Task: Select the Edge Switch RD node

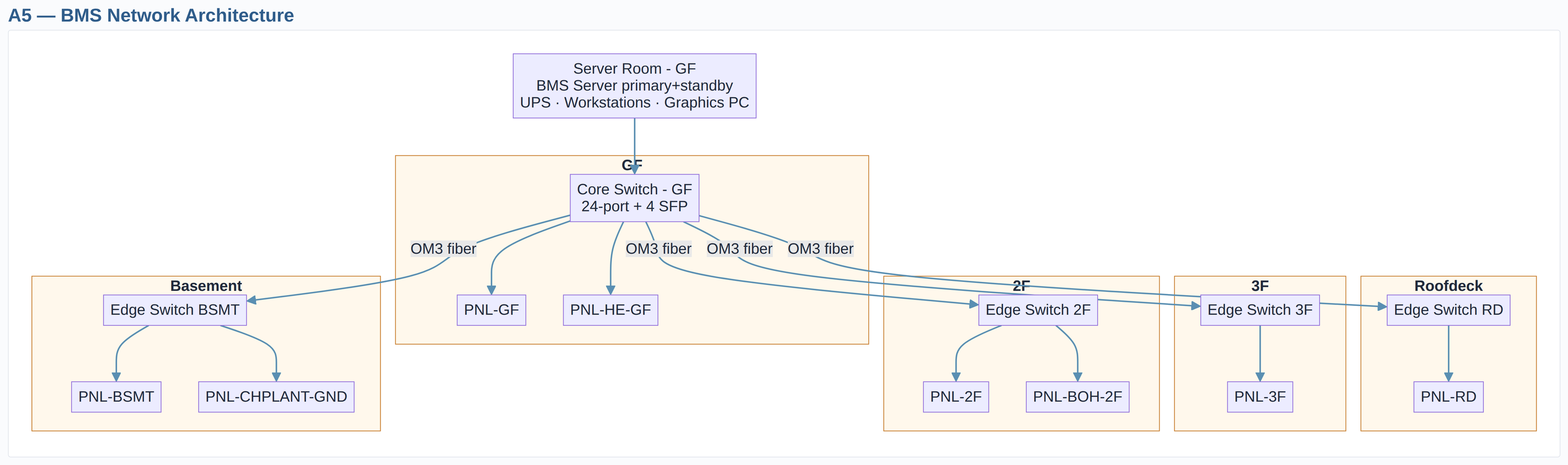Action: (1447, 310)
